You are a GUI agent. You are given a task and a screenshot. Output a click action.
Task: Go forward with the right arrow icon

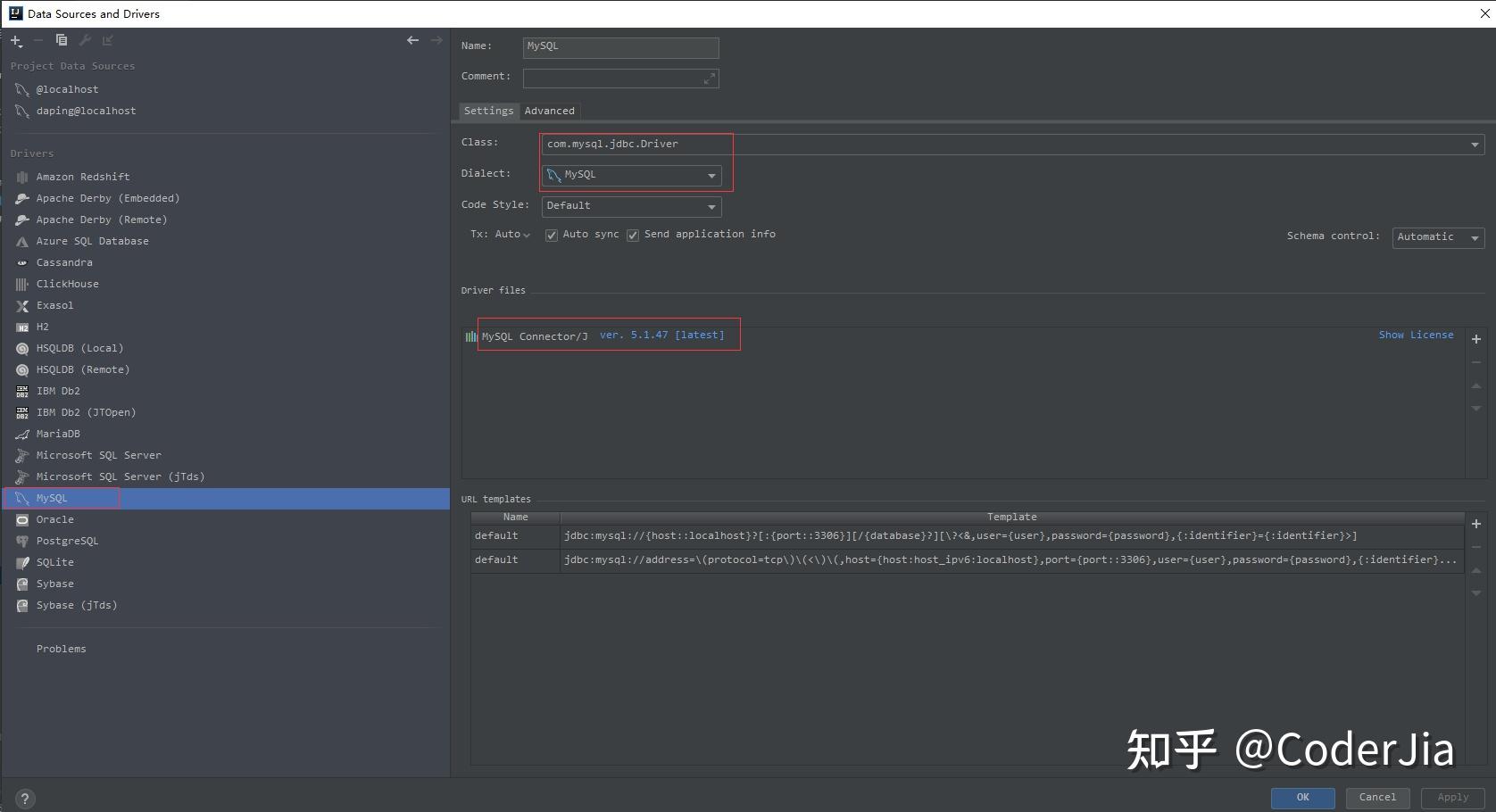click(x=436, y=40)
